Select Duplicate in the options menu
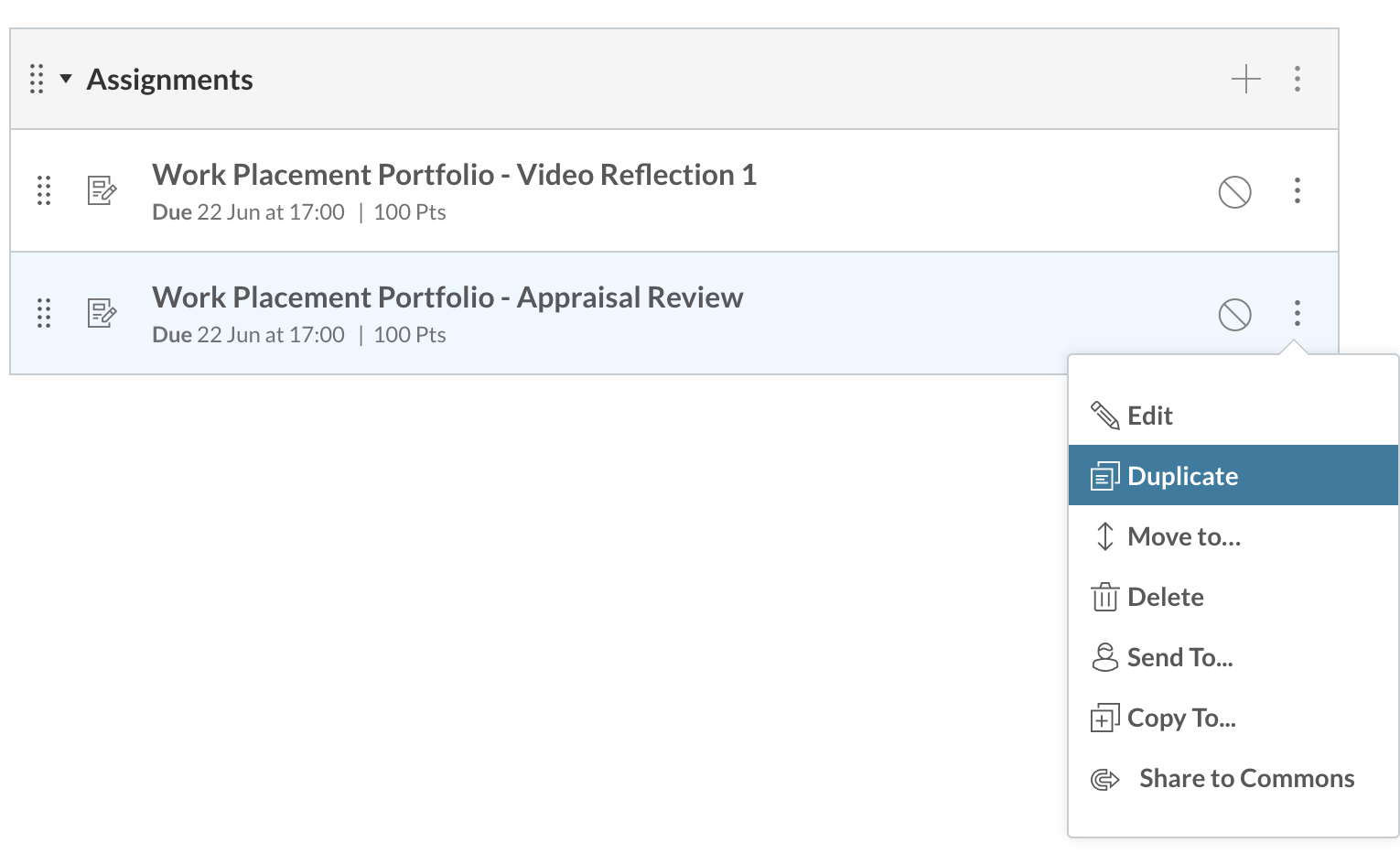 click(x=1182, y=476)
